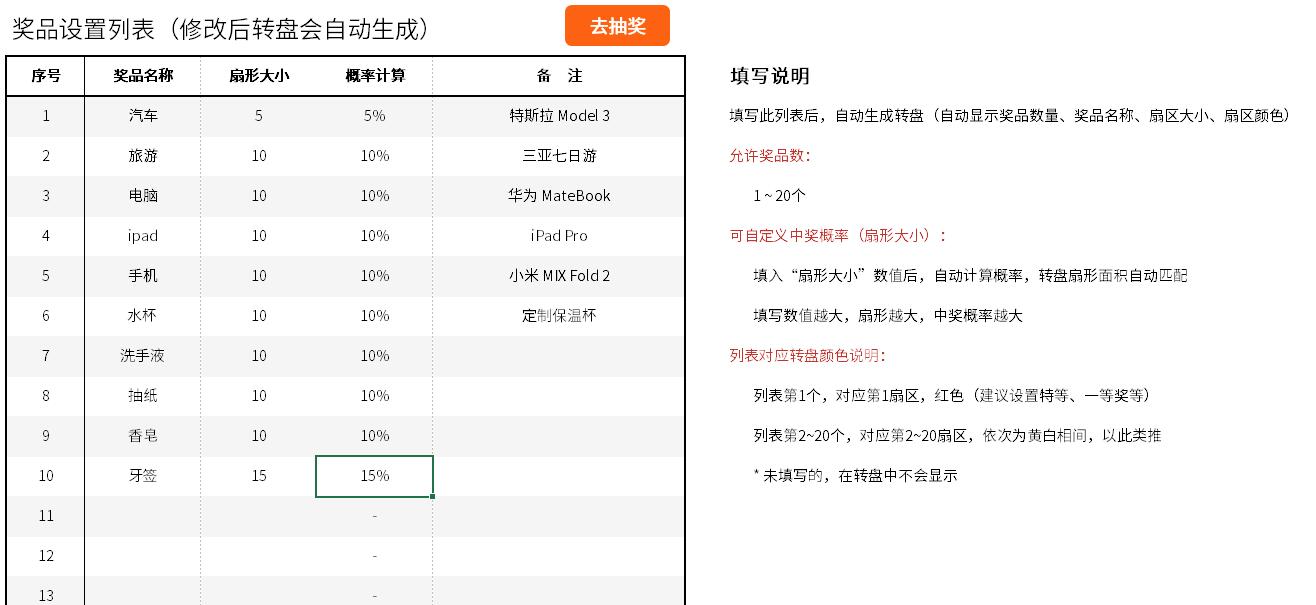Click the 香皂 prize name cell
Screen dimensions: 1316x605
143,436
